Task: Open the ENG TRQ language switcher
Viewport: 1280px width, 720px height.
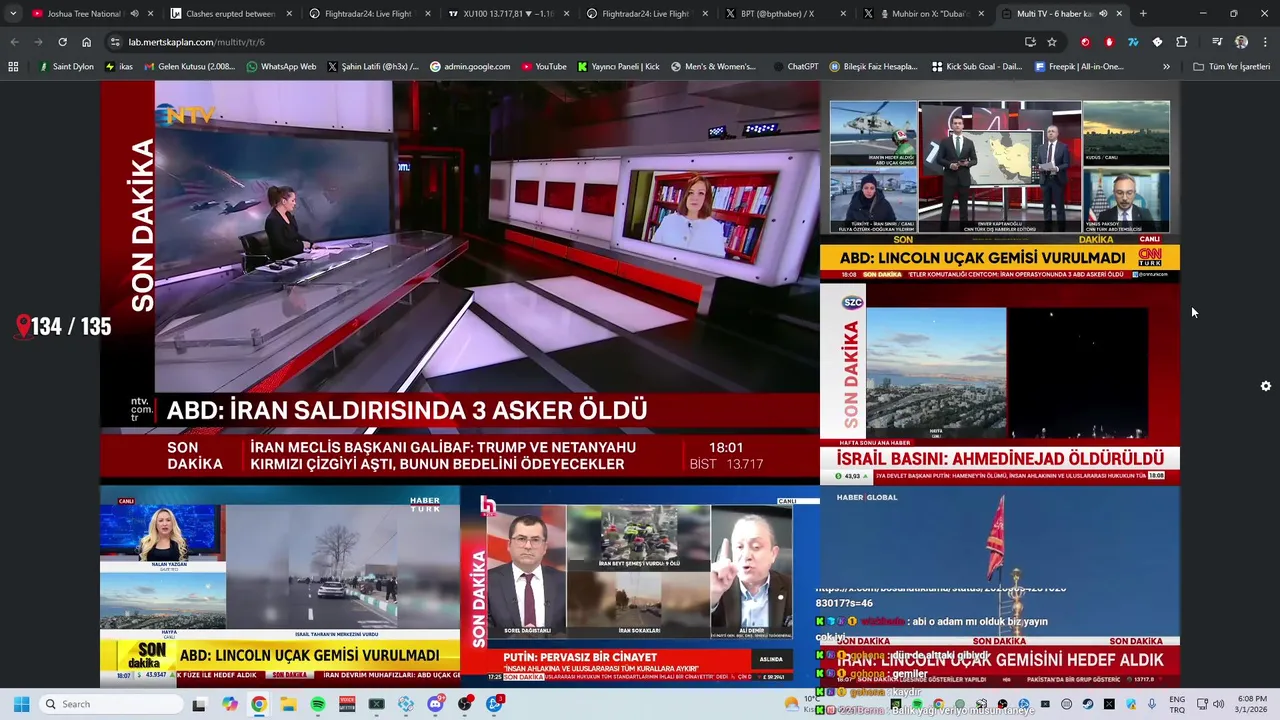Action: point(1177,704)
